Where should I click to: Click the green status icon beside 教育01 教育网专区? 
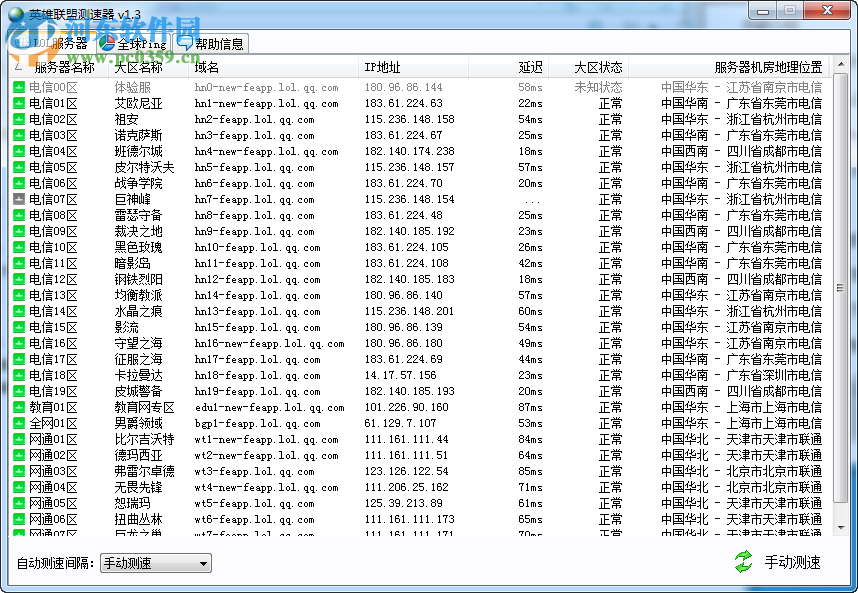pos(19,407)
